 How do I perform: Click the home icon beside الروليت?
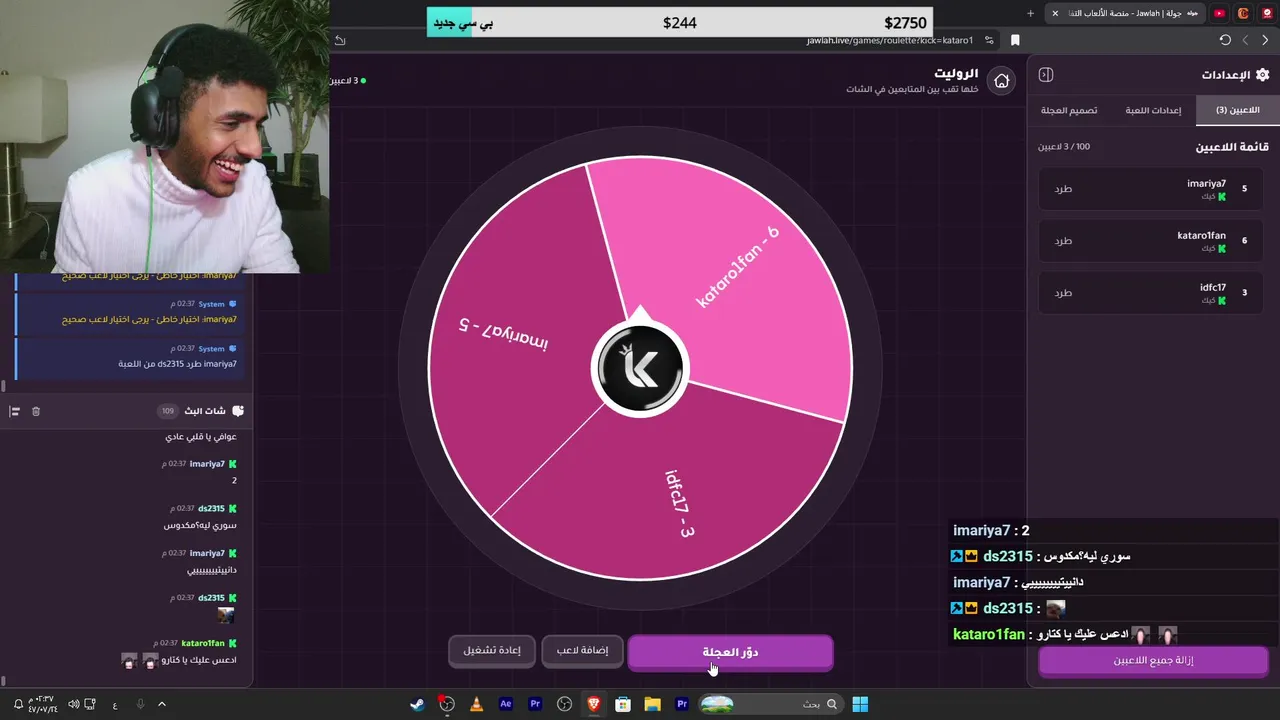(1001, 81)
